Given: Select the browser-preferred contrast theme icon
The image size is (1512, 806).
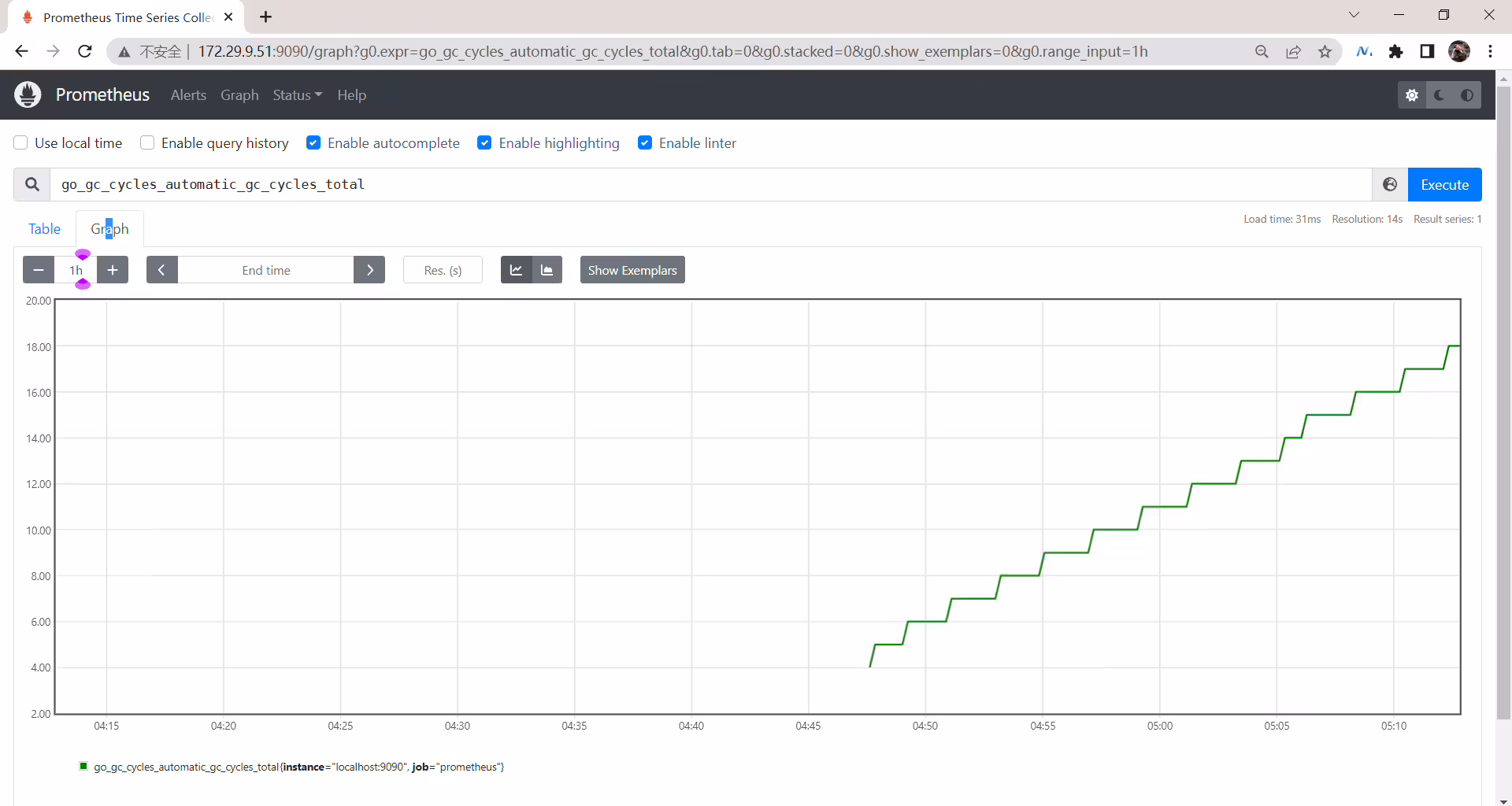Looking at the screenshot, I should point(1467,95).
